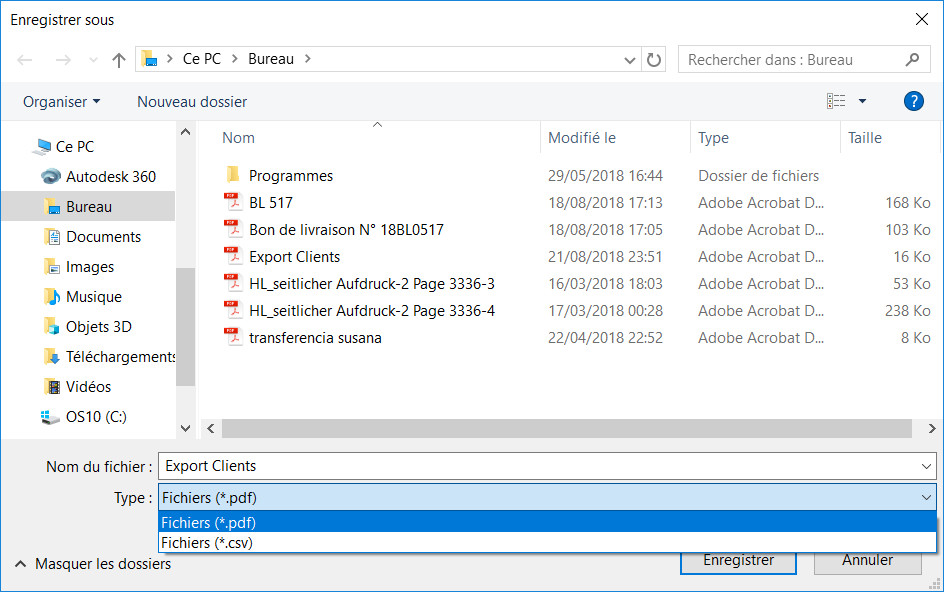
Task: Expand the file name history dropdown arrow
Action: 926,466
